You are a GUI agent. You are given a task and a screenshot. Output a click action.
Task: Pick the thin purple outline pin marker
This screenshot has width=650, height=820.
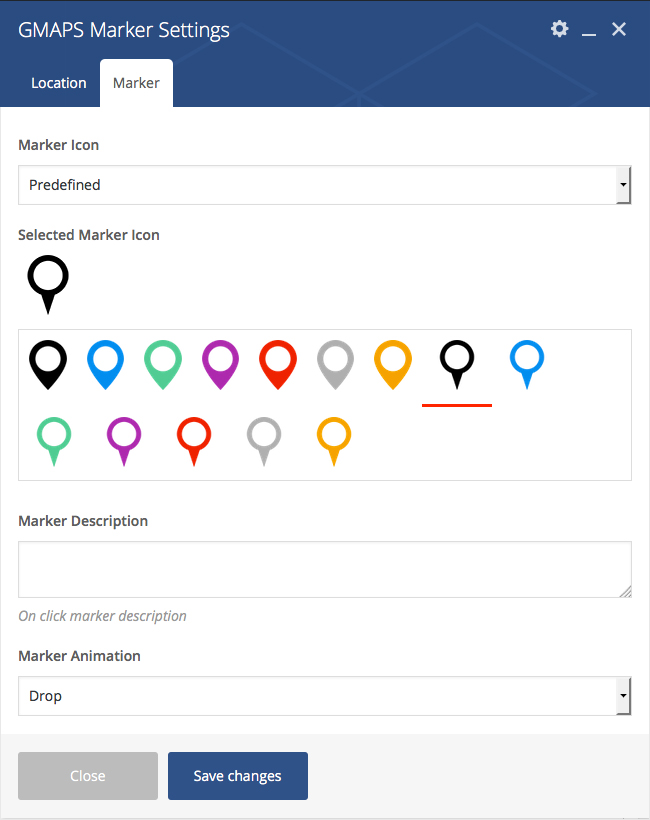[x=124, y=441]
